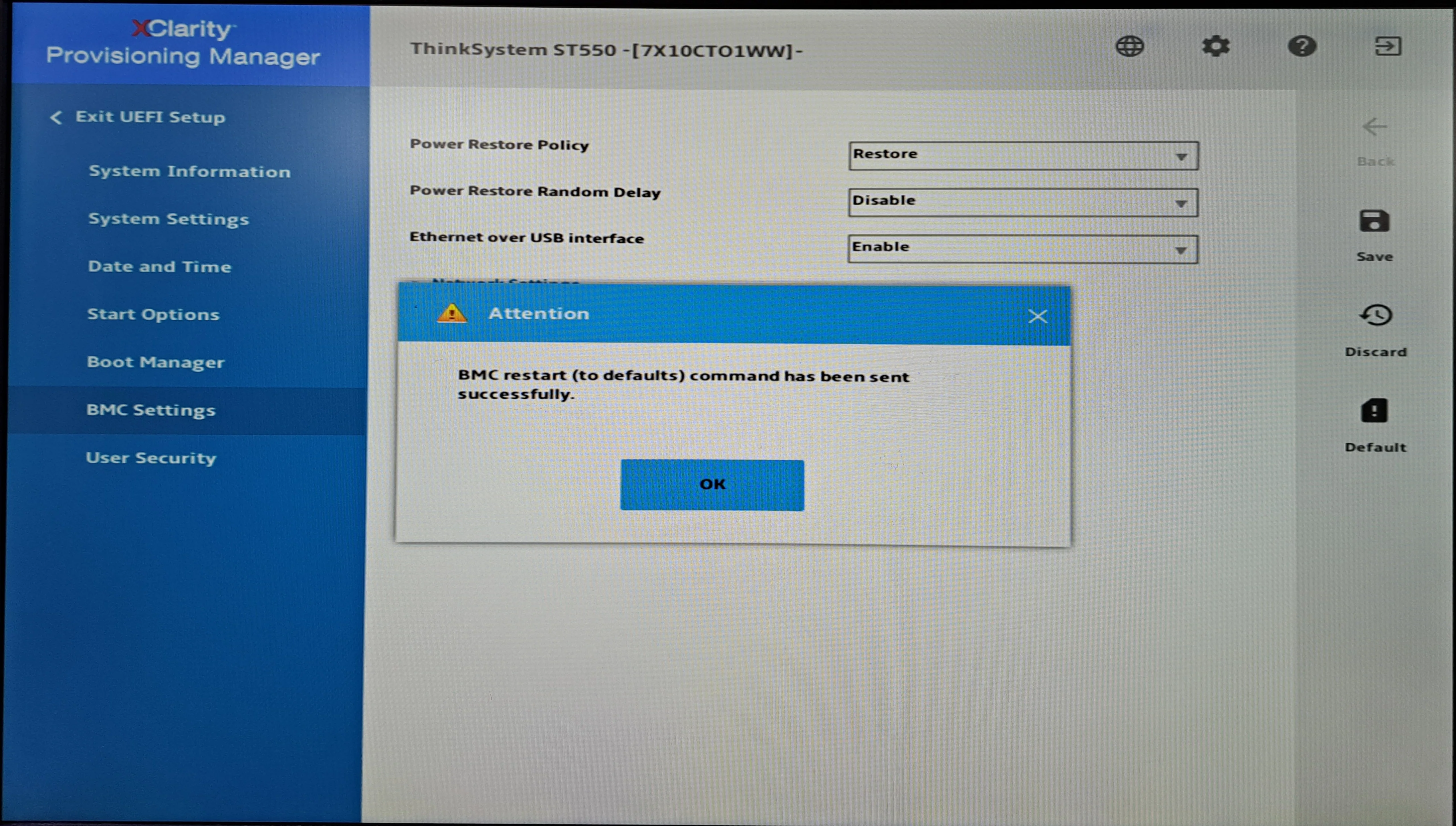The height and width of the screenshot is (826, 1456).
Task: Click the ThinkSystem ST550 title text
Action: tap(606, 50)
